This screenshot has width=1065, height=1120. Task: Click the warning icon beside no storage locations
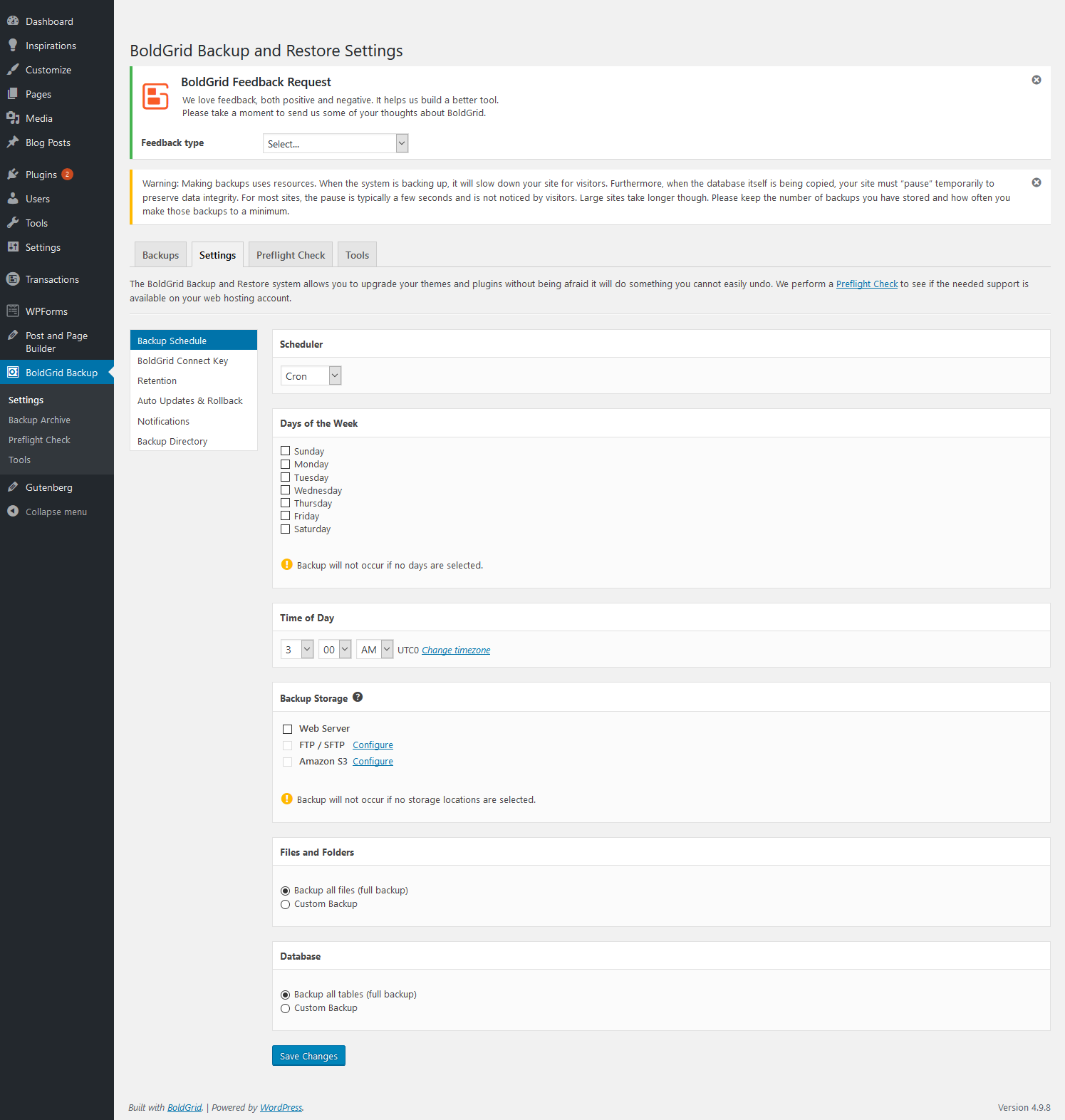[x=287, y=799]
